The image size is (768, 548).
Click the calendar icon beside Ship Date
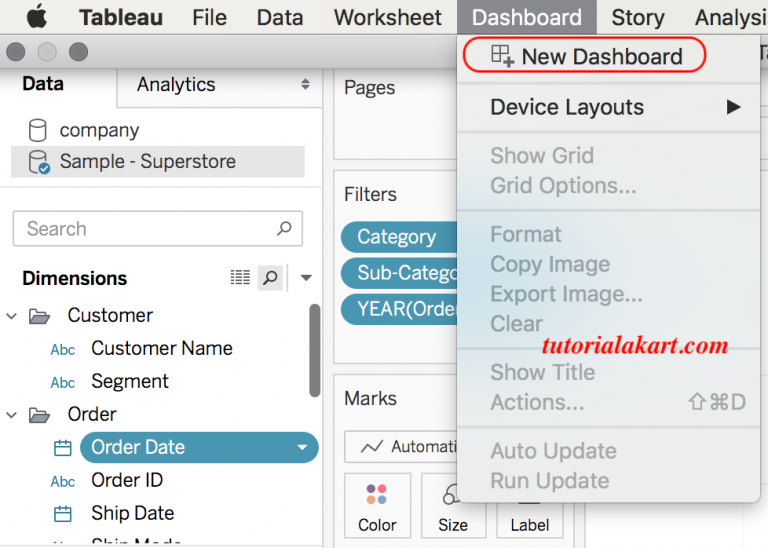click(x=63, y=514)
